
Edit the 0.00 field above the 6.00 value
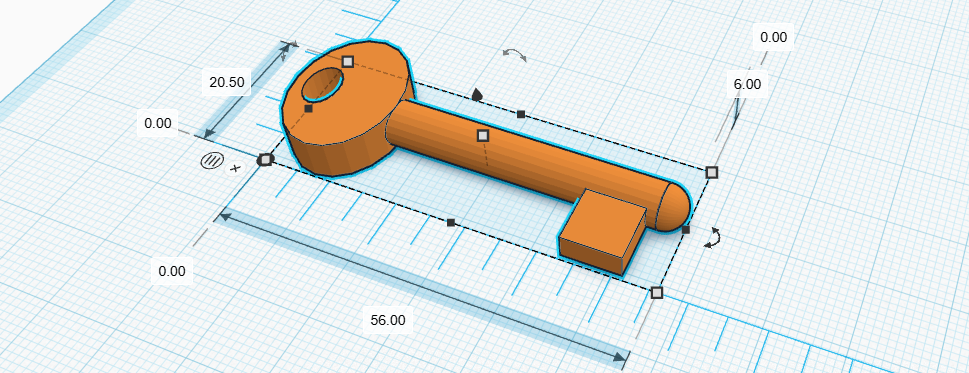(x=774, y=37)
